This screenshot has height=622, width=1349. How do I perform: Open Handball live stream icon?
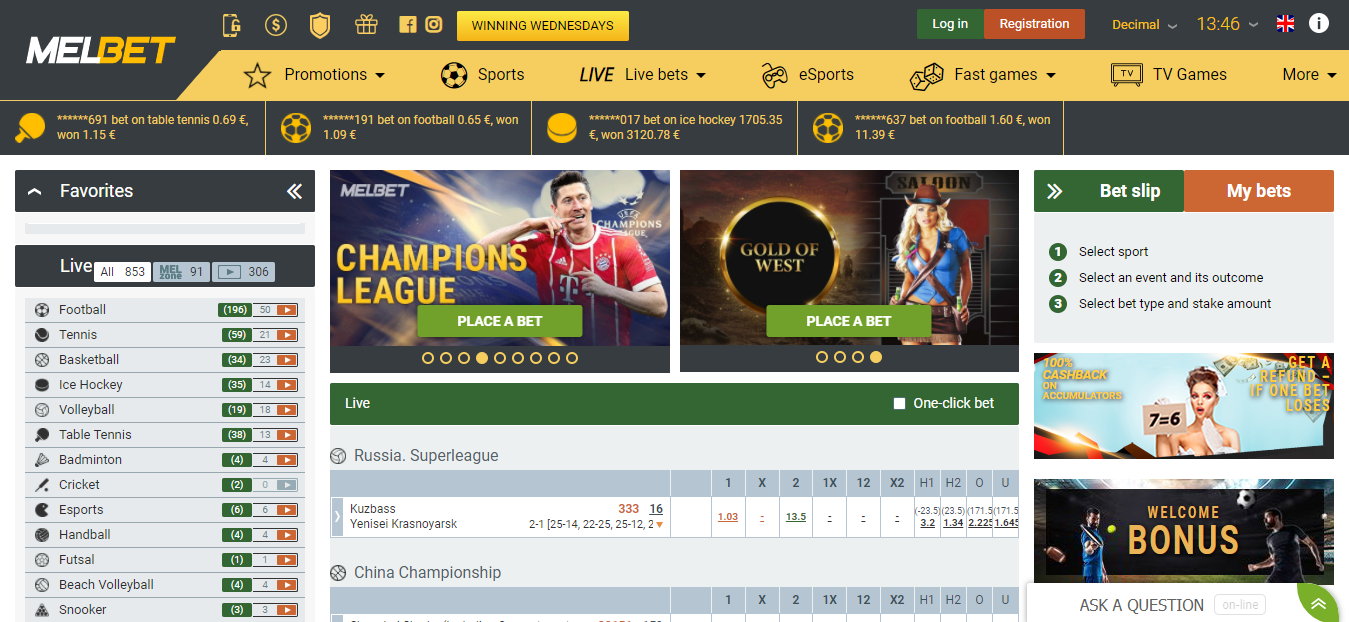tap(288, 535)
